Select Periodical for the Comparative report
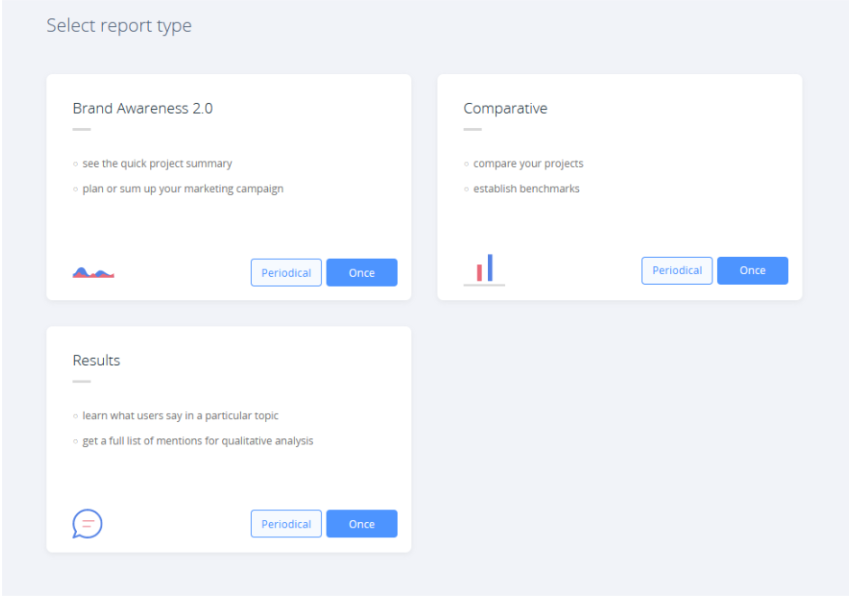Image resolution: width=849 pixels, height=597 pixels. point(677,271)
